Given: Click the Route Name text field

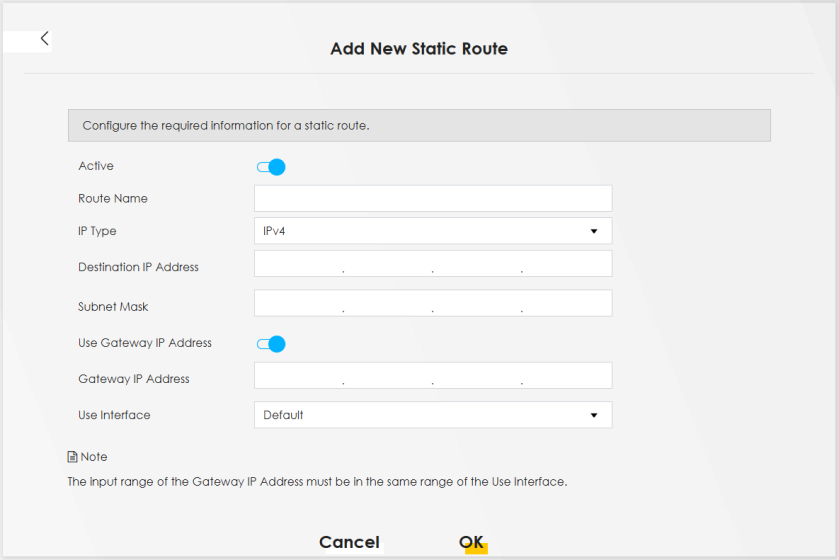Looking at the screenshot, I should pyautogui.click(x=432, y=198).
